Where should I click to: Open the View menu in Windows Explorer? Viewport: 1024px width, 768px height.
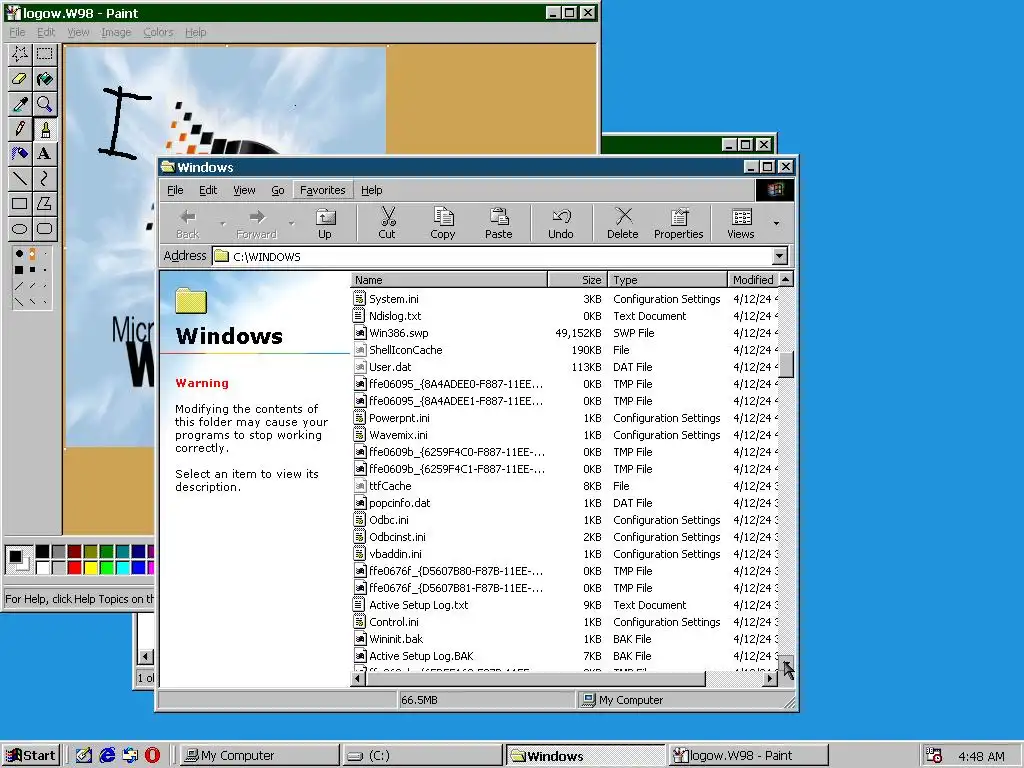click(244, 190)
